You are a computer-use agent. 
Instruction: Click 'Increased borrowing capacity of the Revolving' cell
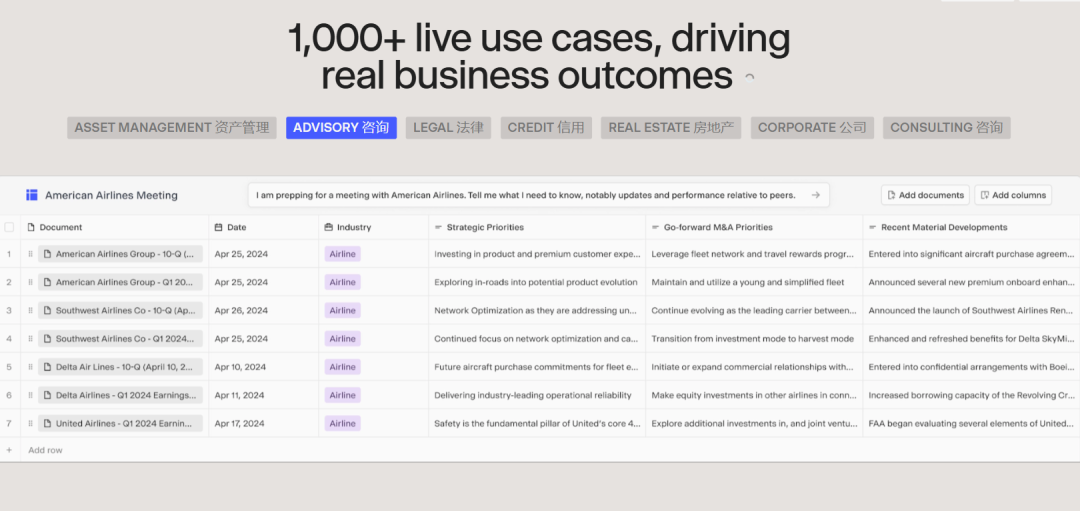971,395
